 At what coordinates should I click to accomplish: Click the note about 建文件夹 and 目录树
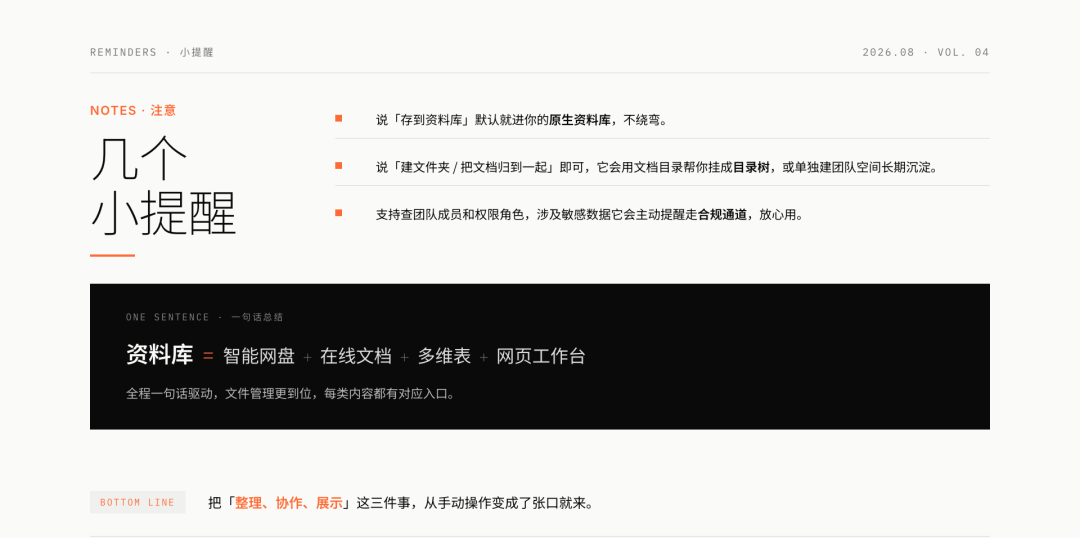point(657,167)
